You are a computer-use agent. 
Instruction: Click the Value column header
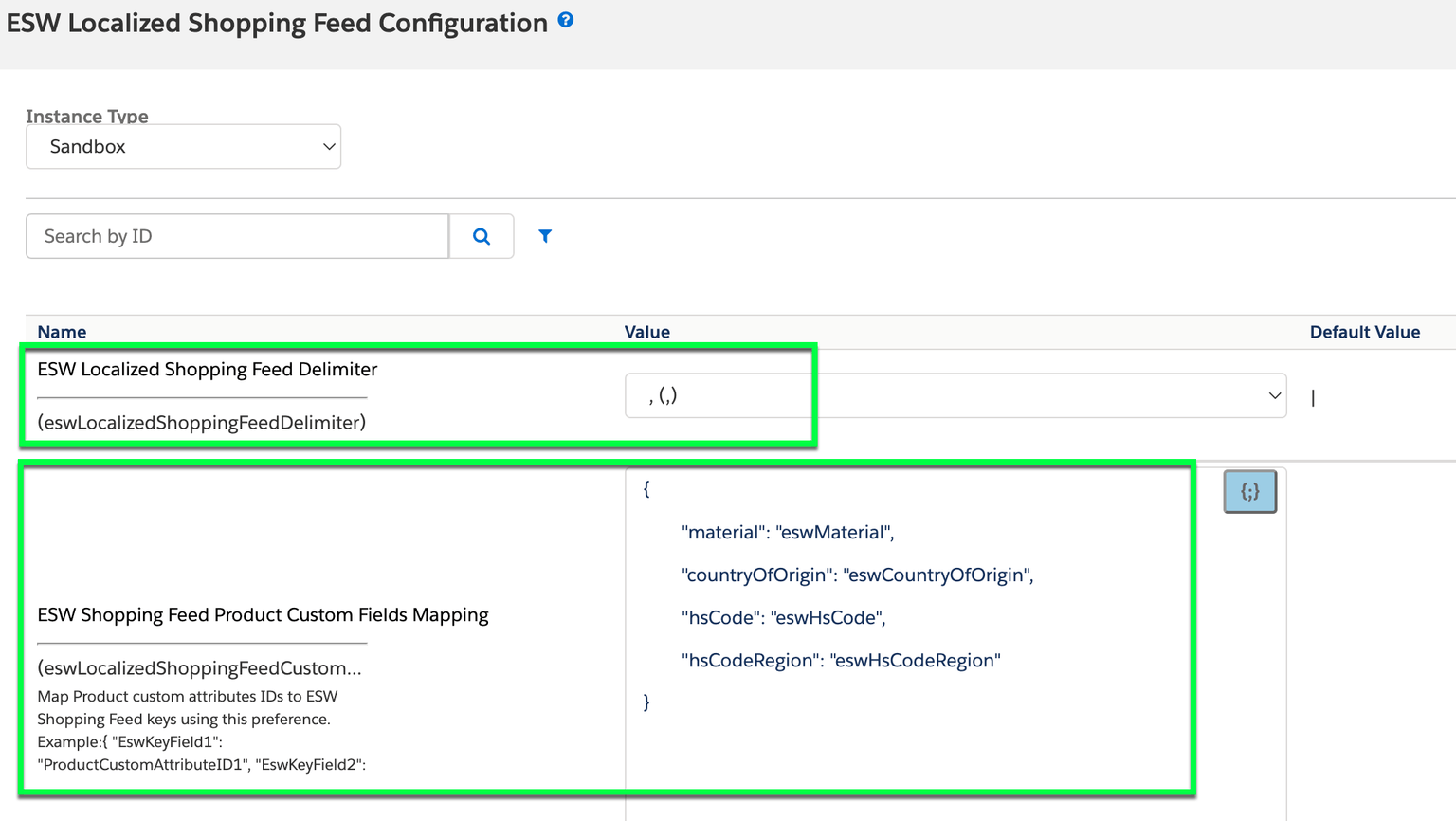coord(647,332)
